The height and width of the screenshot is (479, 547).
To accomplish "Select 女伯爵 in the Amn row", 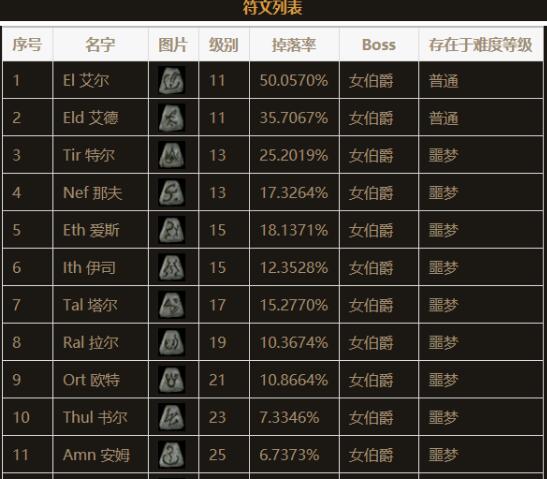I will [x=371, y=455].
